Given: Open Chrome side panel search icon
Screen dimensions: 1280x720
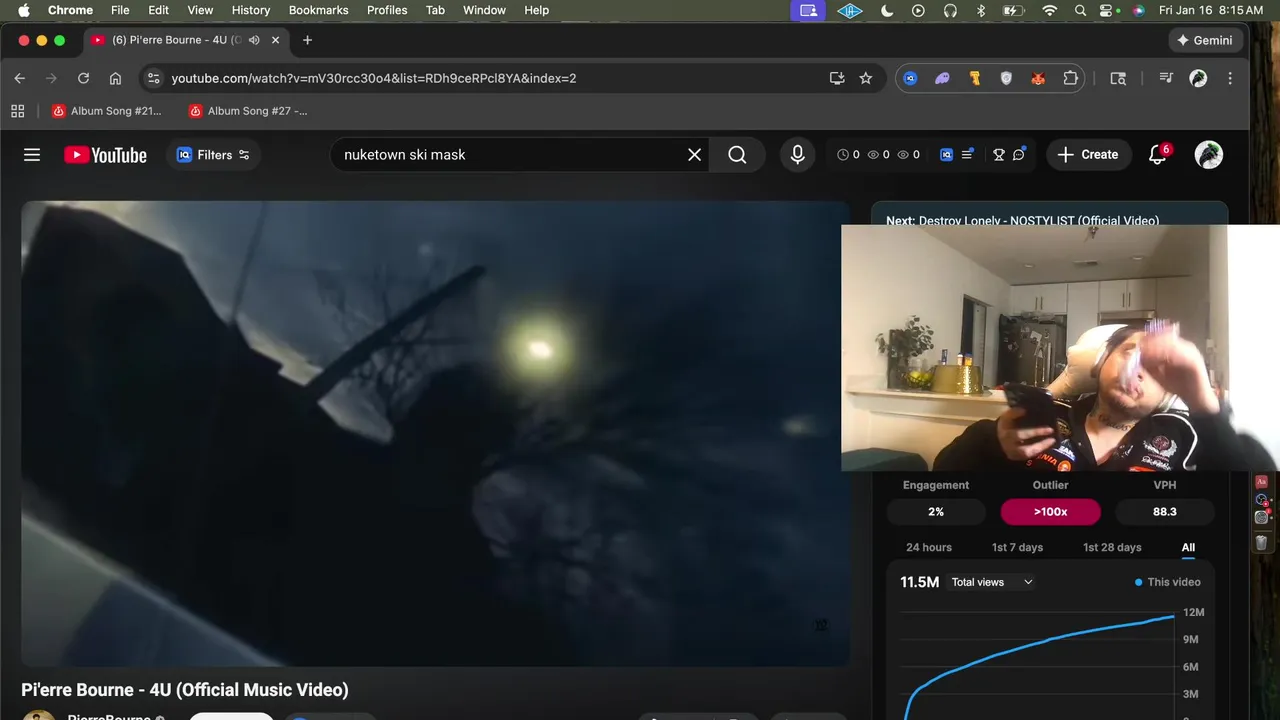Looking at the screenshot, I should tap(1118, 78).
